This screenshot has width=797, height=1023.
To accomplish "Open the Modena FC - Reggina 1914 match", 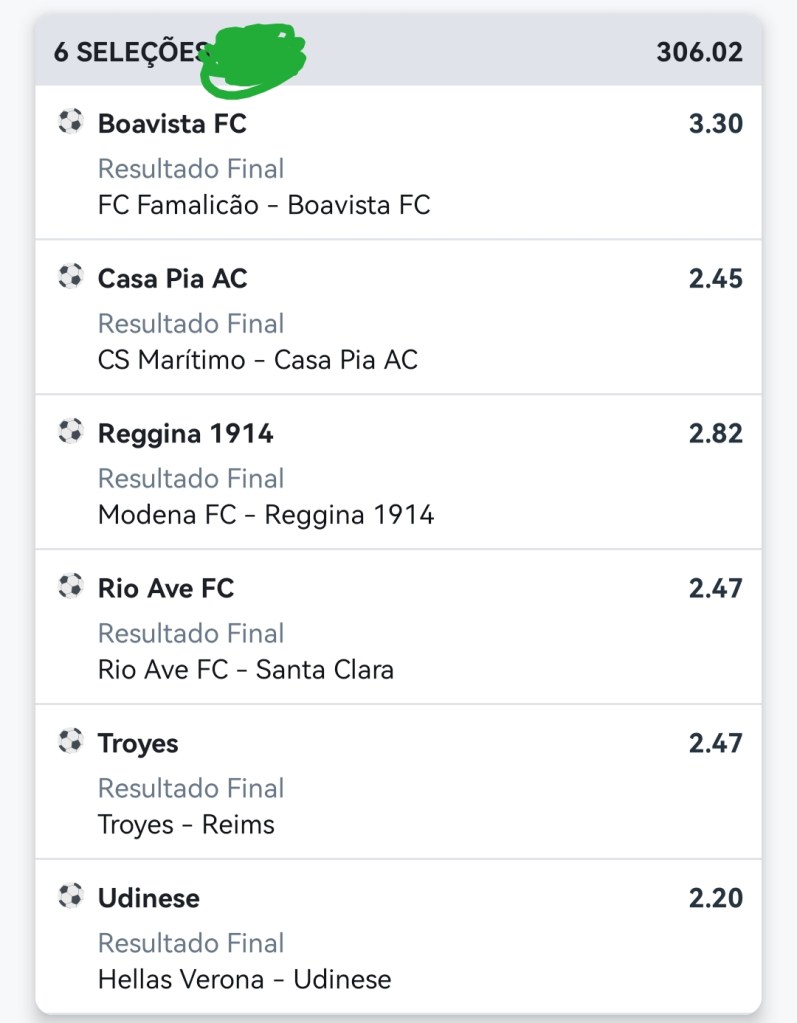I will click(x=266, y=515).
